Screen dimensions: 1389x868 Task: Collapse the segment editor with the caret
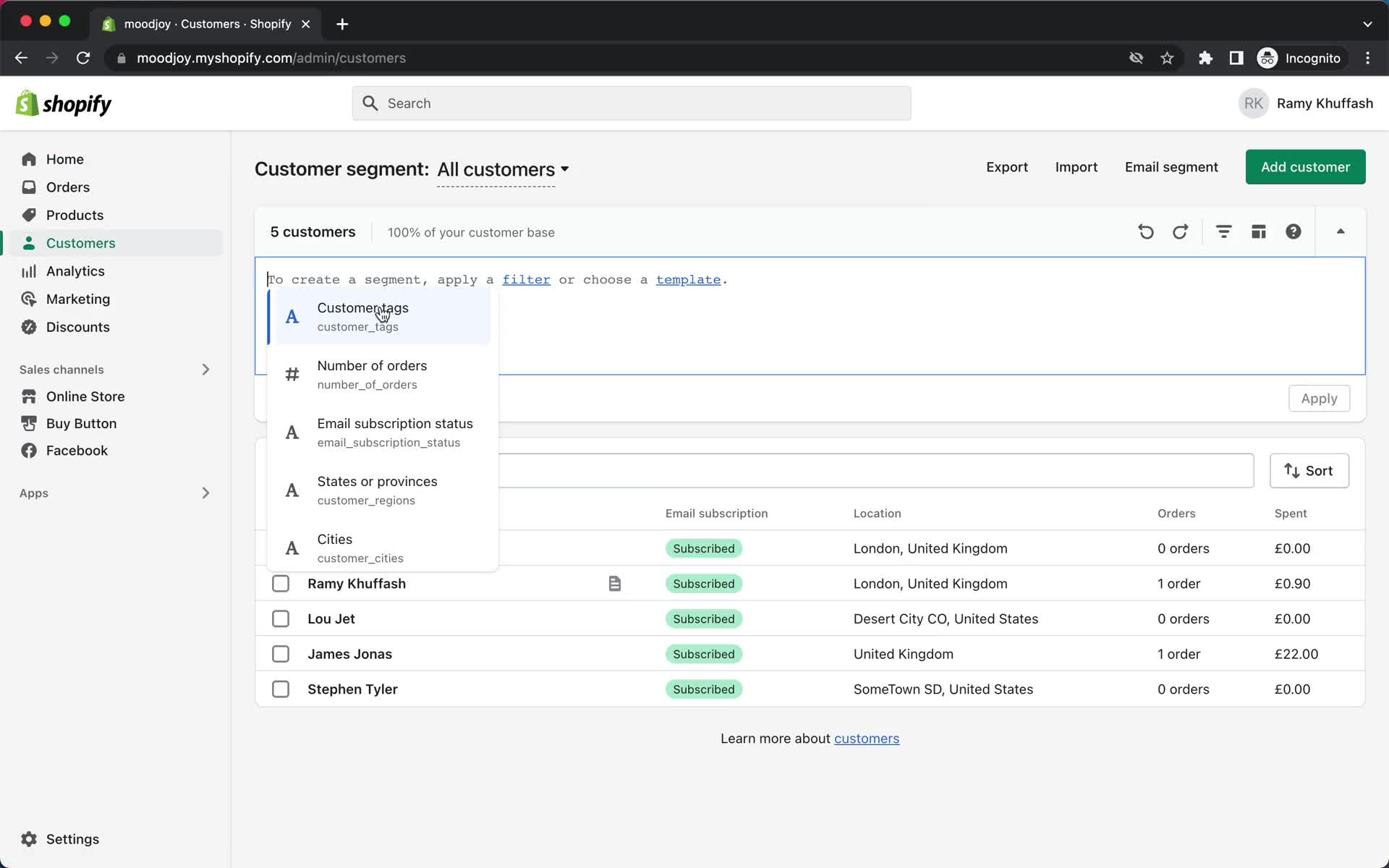point(1340,231)
